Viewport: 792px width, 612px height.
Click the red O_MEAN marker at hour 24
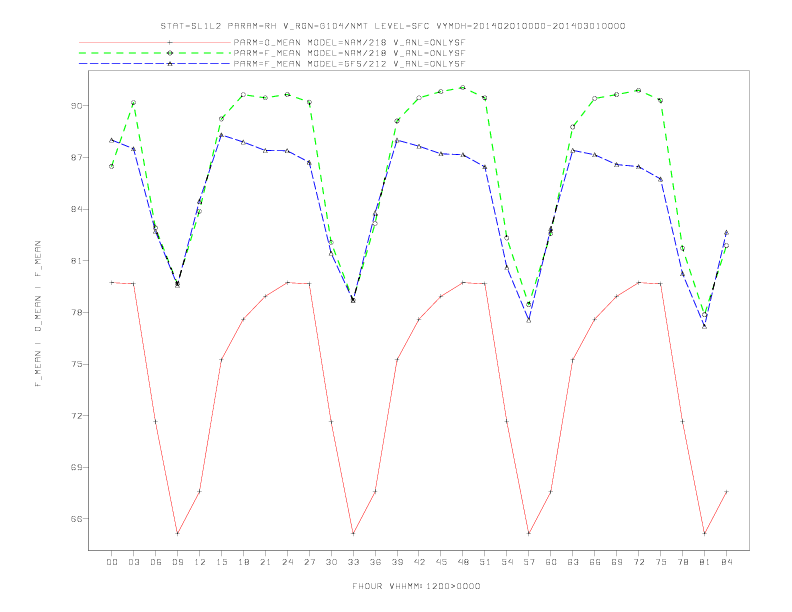(287, 282)
